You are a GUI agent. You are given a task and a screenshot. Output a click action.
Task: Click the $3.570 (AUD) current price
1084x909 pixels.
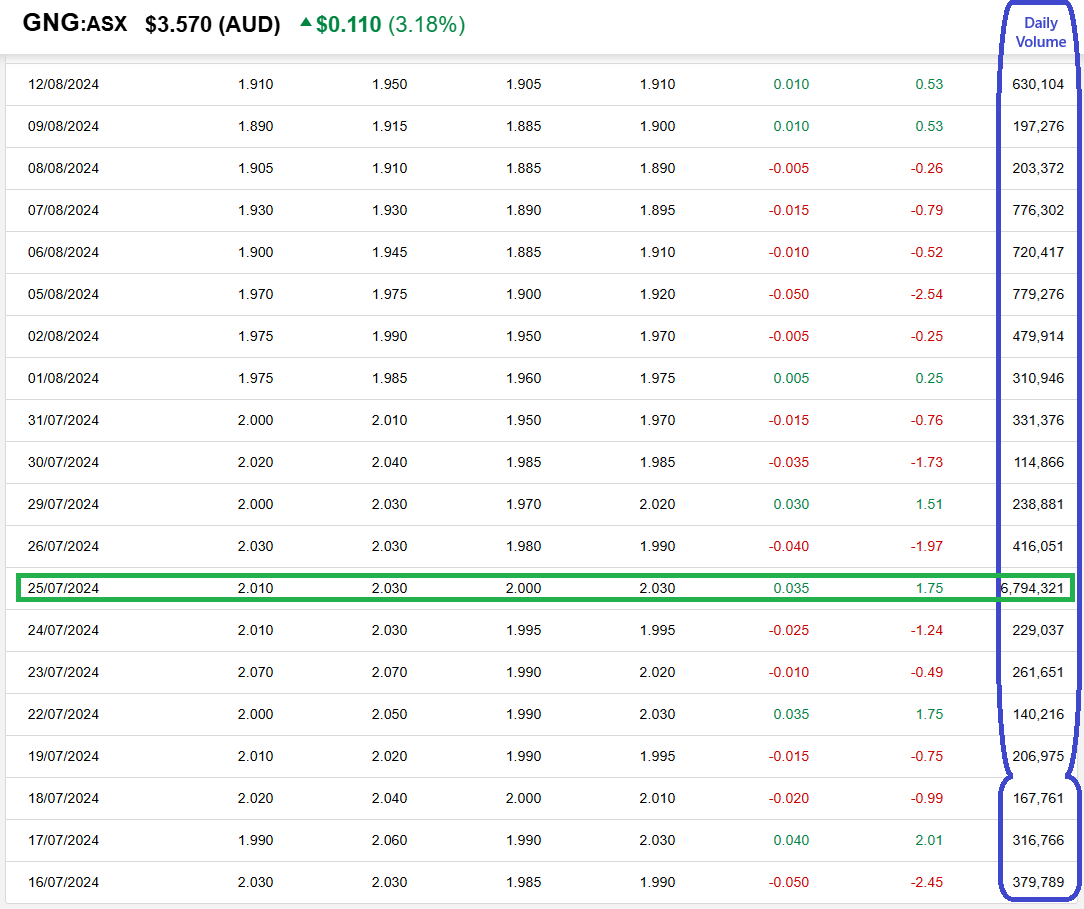pyautogui.click(x=212, y=25)
